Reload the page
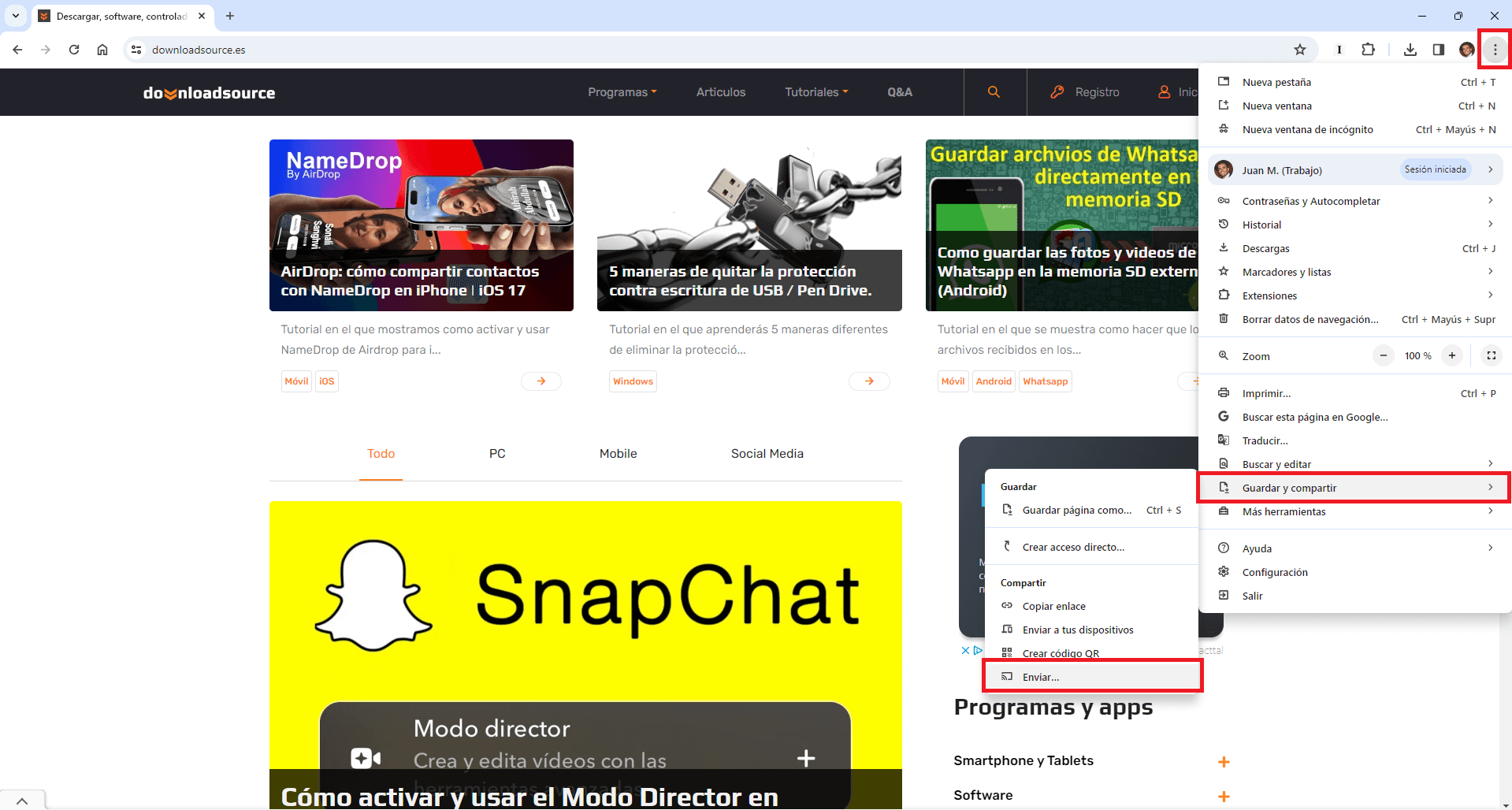 point(74,50)
